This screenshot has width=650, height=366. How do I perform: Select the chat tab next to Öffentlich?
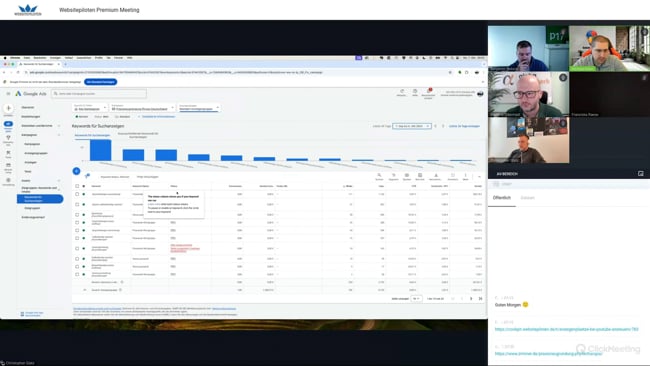click(x=527, y=198)
